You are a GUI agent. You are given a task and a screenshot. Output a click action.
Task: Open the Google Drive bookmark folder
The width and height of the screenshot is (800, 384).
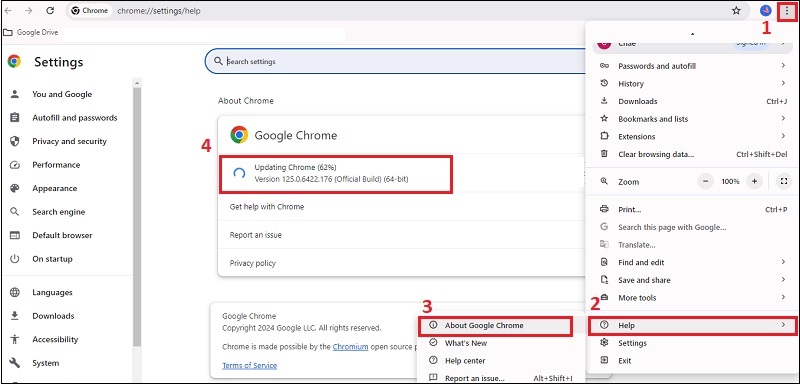pos(31,33)
